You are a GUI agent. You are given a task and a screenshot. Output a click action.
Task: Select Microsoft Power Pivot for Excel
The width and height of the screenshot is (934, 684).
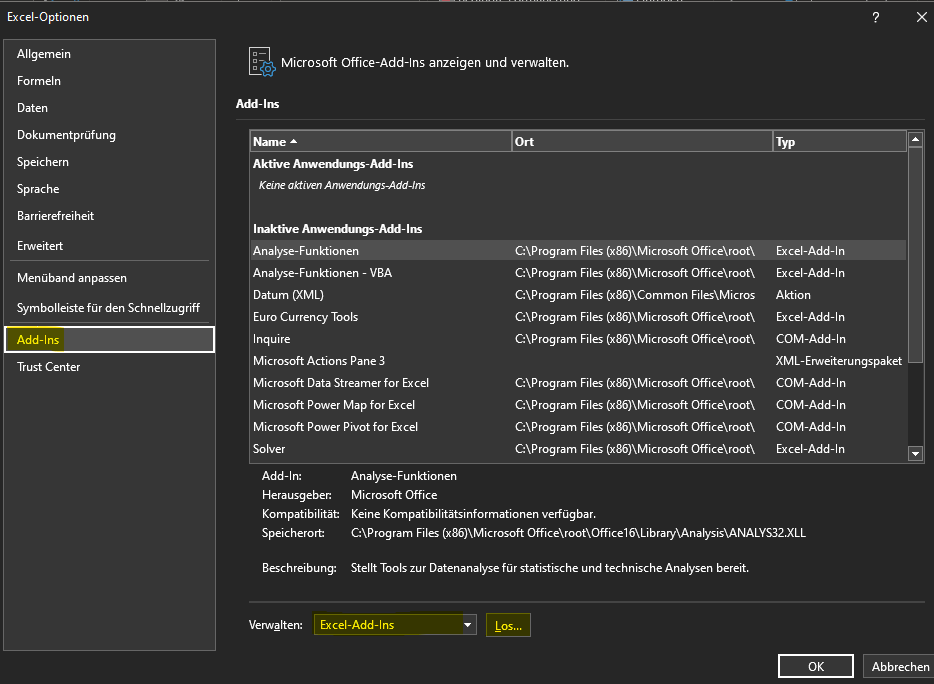[x=578, y=427]
